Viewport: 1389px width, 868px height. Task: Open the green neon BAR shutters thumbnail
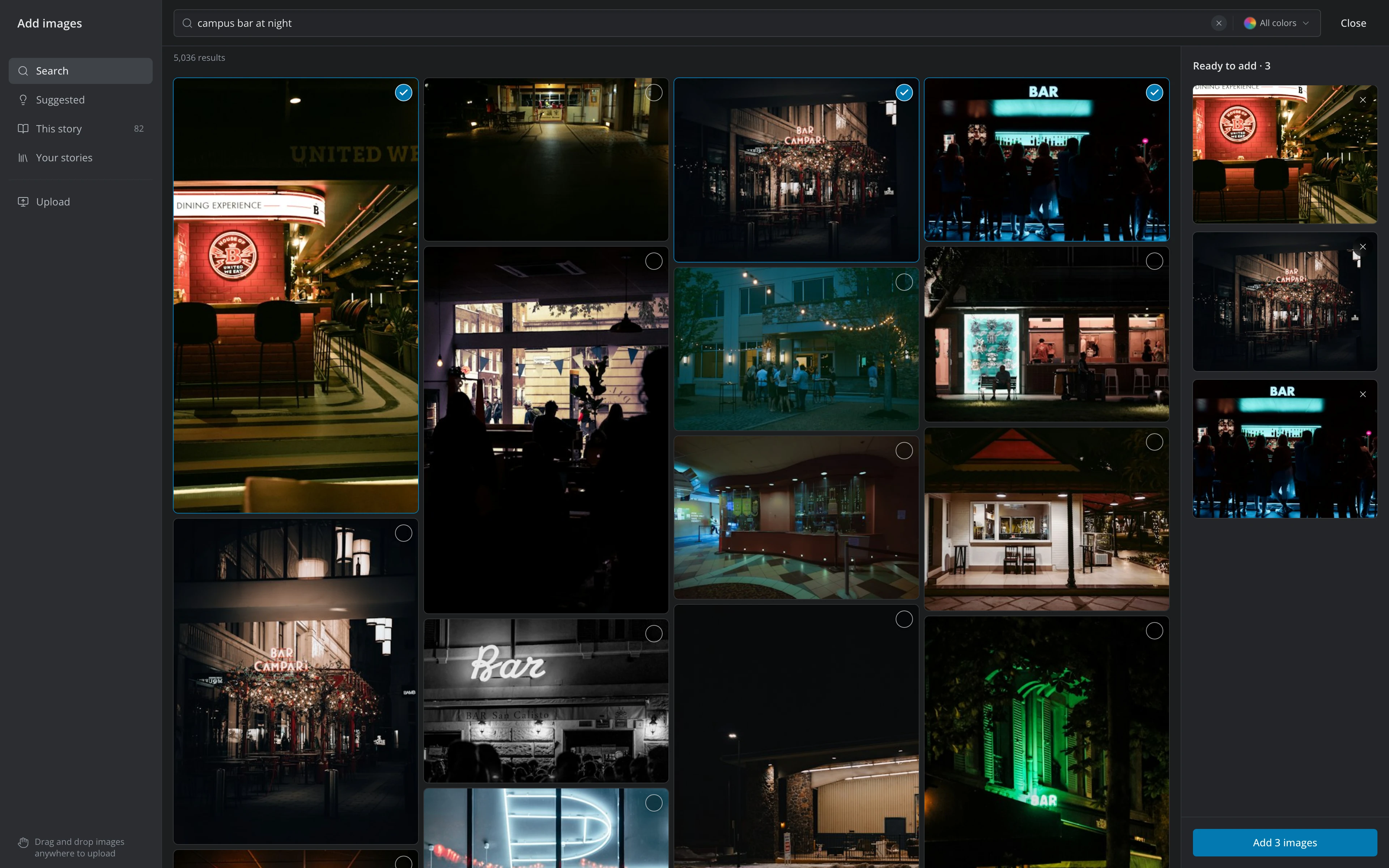tap(1046, 742)
